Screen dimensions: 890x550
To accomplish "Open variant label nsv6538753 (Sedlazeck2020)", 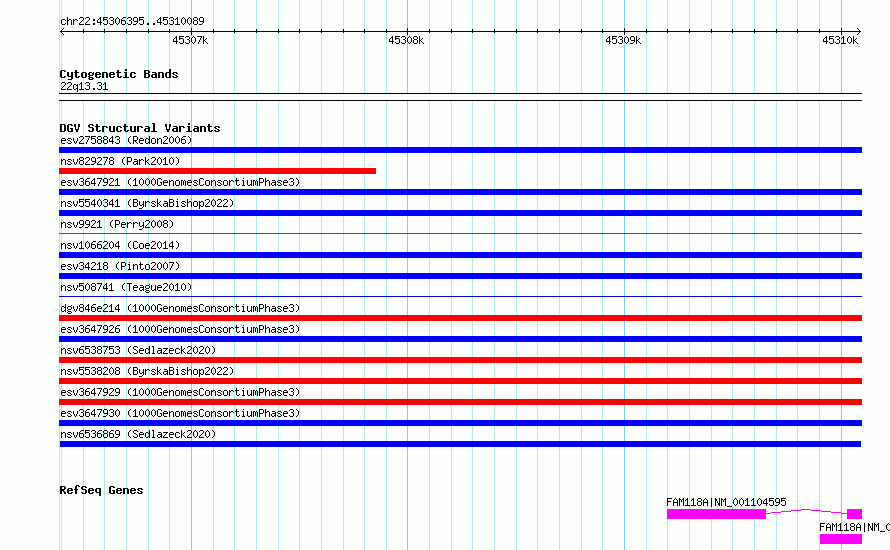I will tap(138, 350).
